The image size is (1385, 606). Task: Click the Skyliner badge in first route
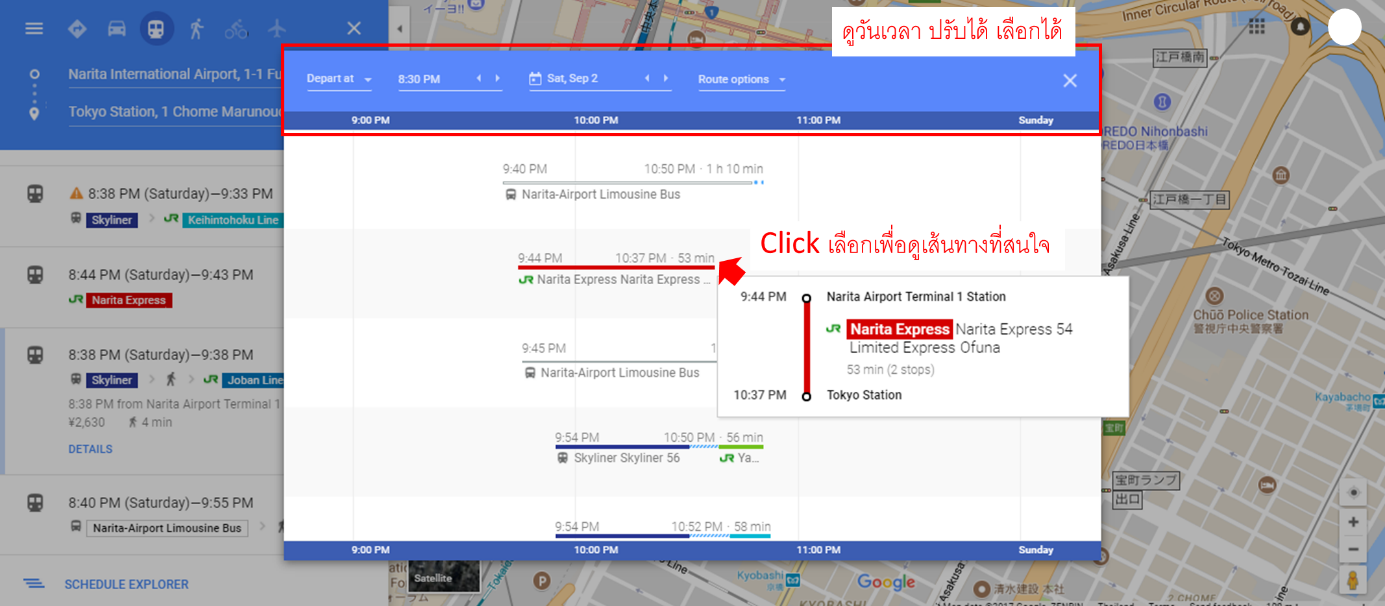point(112,220)
